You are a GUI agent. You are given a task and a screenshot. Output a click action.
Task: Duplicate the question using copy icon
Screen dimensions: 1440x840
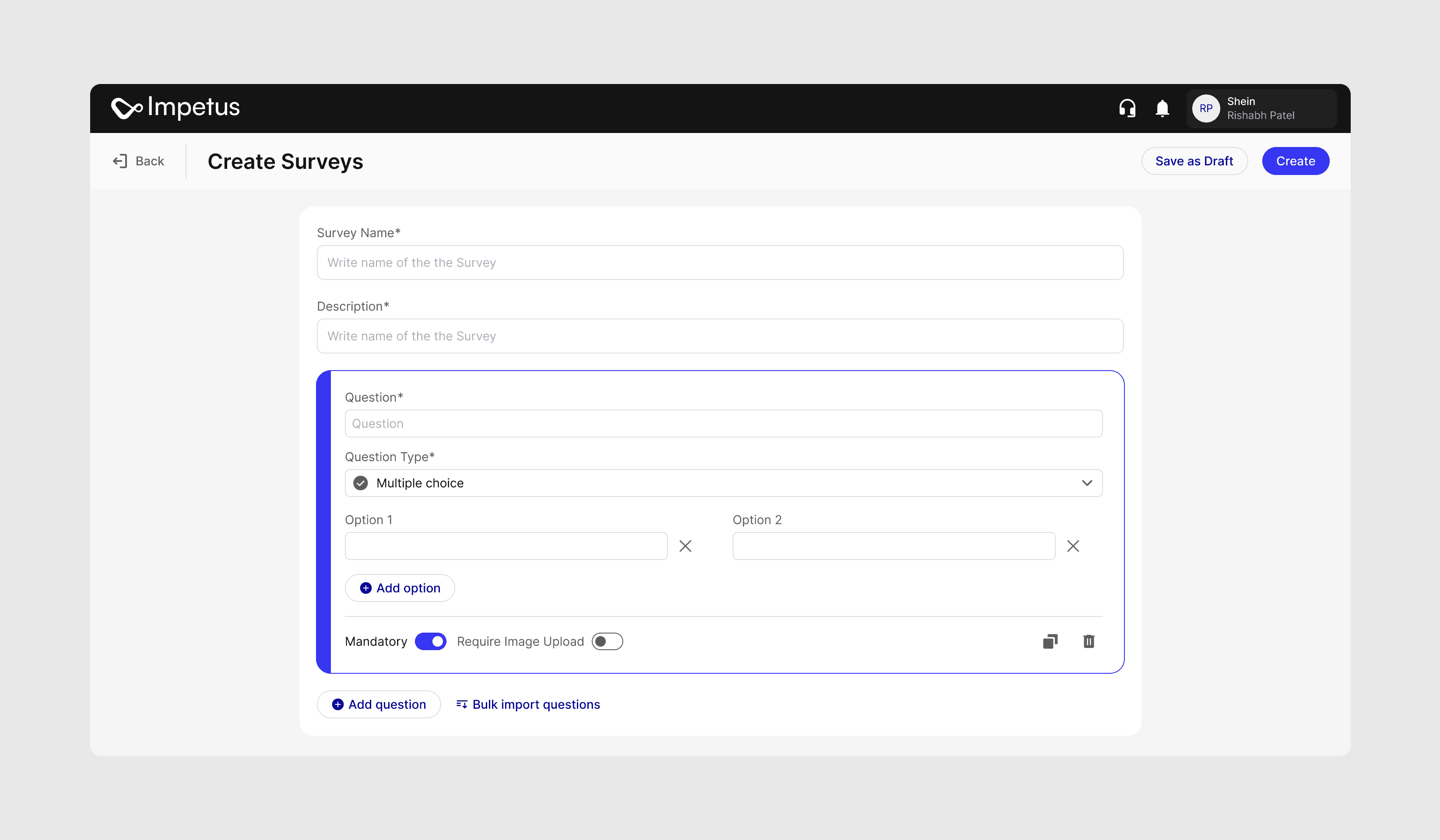coord(1050,641)
